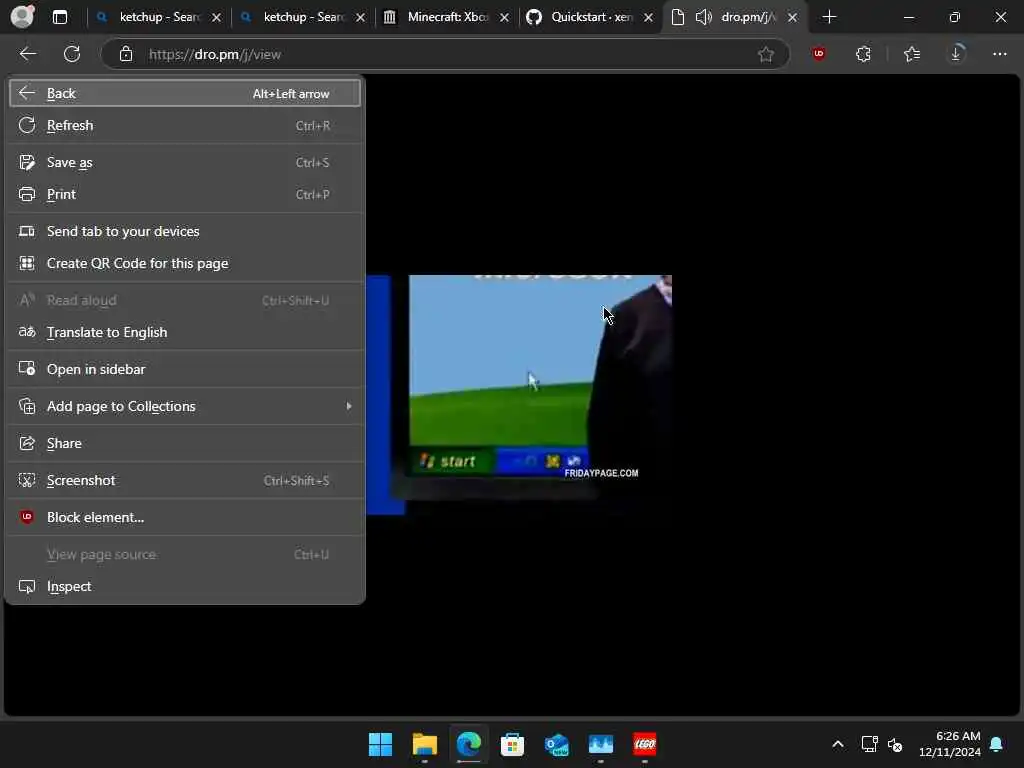Close the dro.pm tab
1024x768 pixels.
[x=792, y=18]
